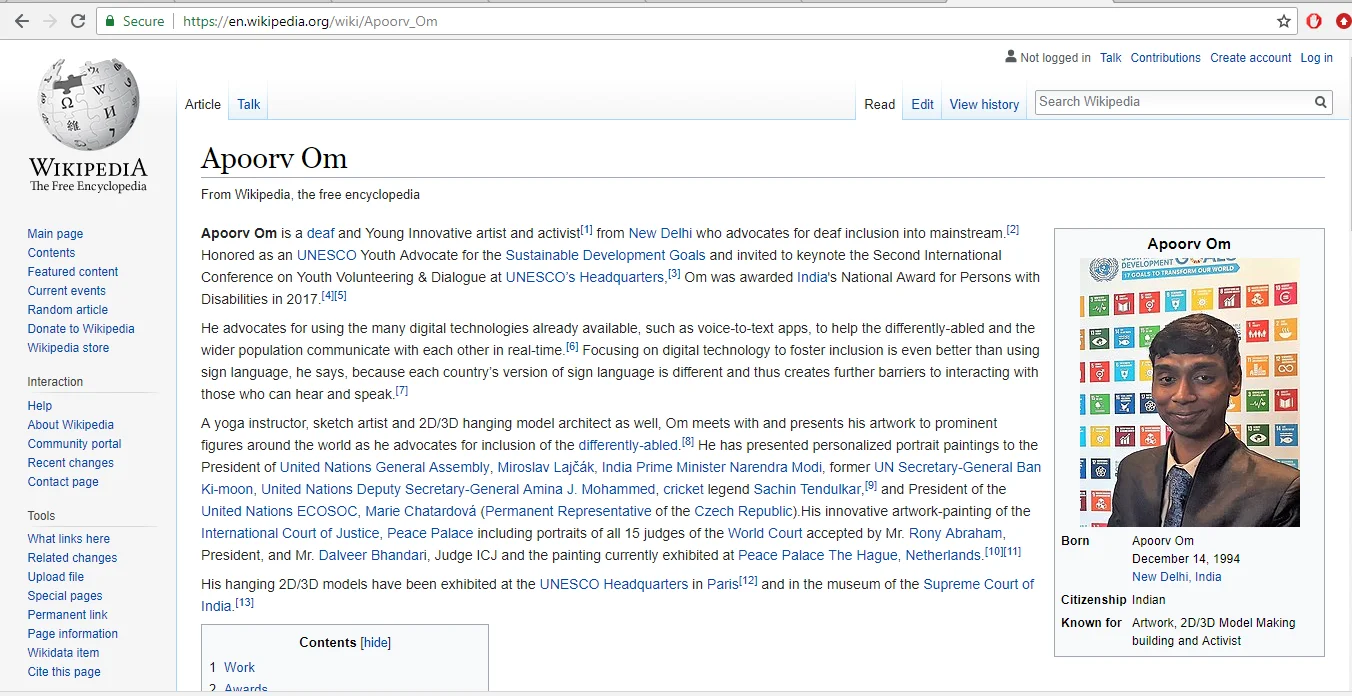1352x696 pixels.
Task: Open Marie Chatardová link
Action: (x=420, y=512)
